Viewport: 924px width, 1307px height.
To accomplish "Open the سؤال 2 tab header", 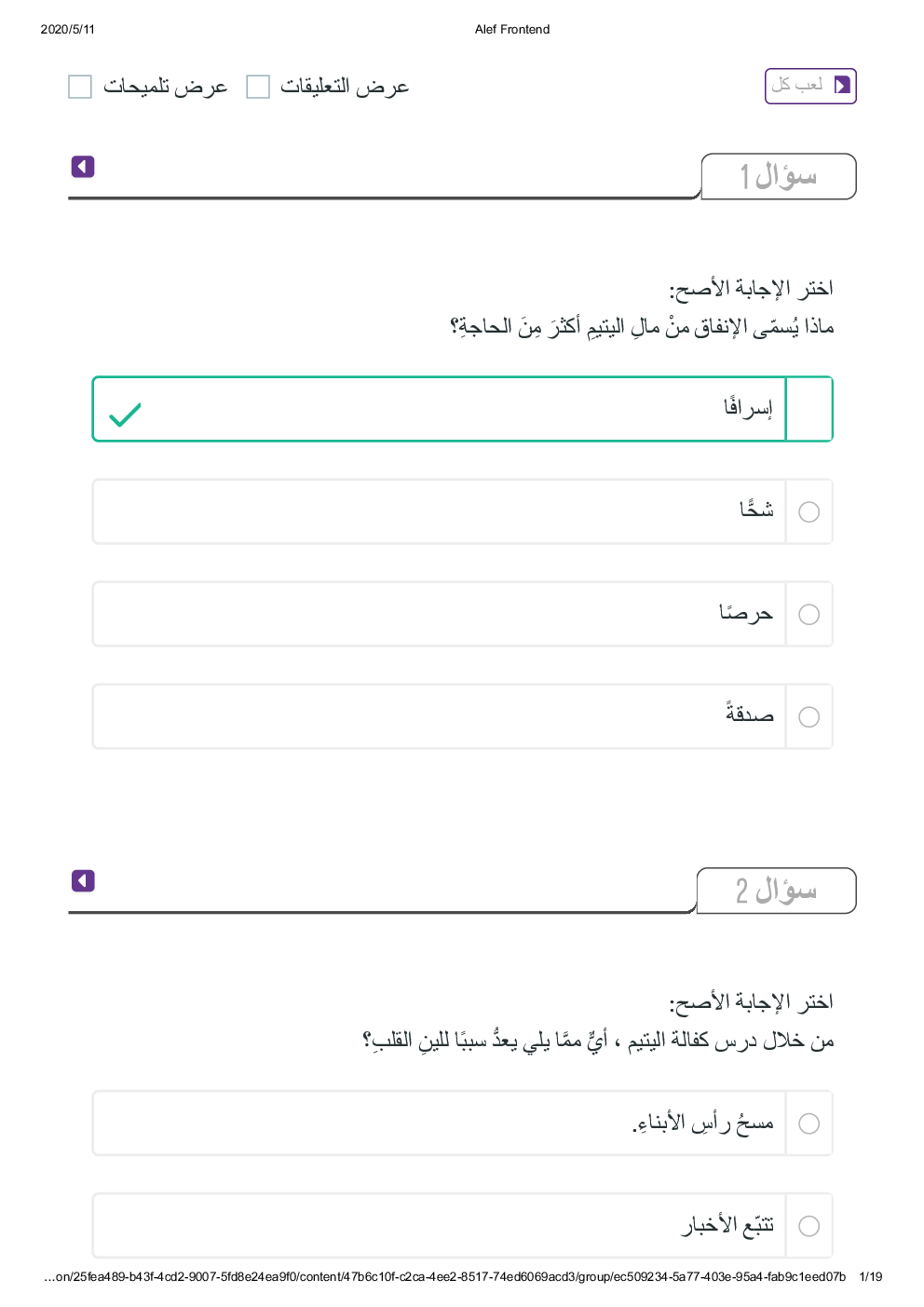I will click(x=776, y=891).
